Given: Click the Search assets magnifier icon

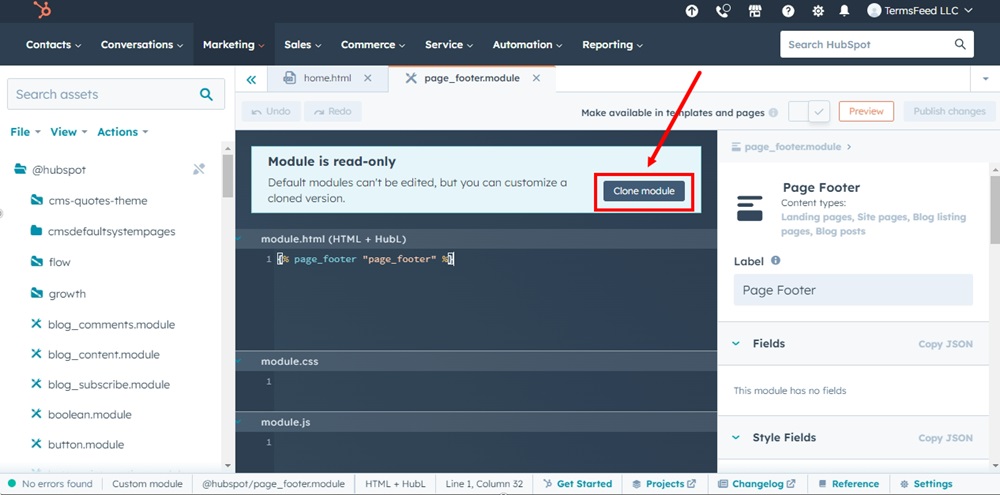Looking at the screenshot, I should [x=206, y=94].
